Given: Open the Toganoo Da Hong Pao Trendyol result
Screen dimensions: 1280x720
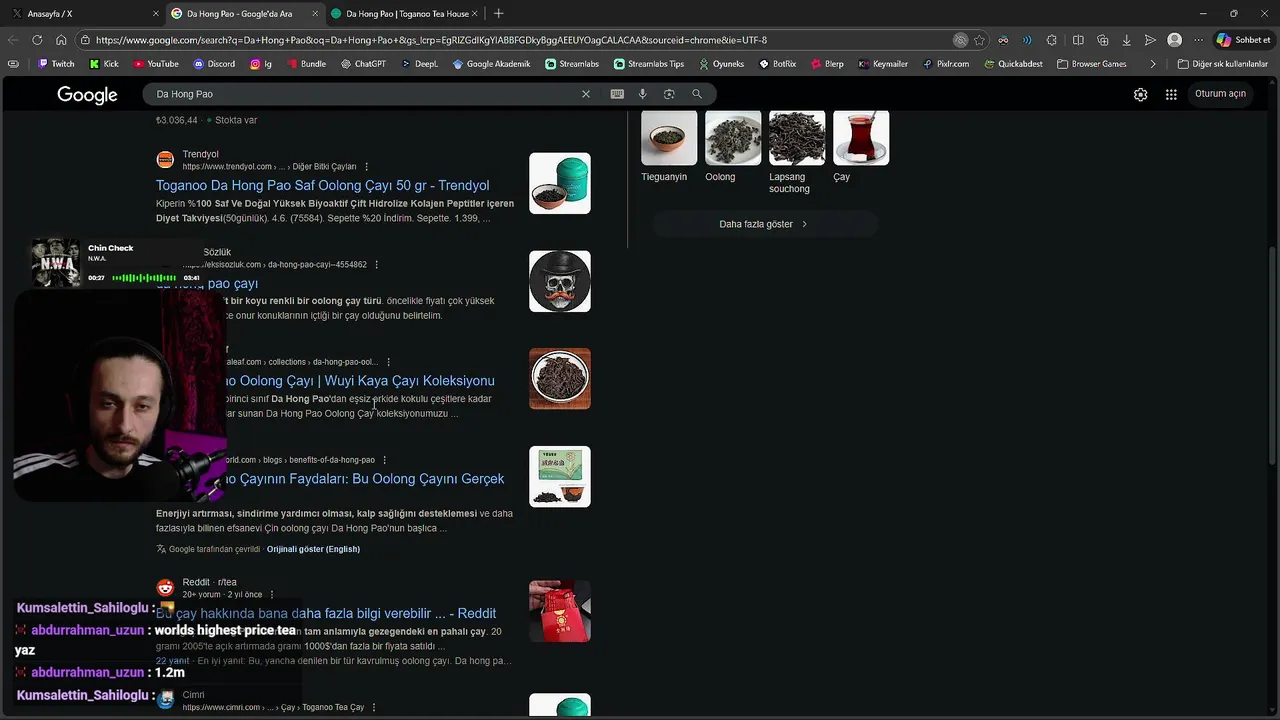Looking at the screenshot, I should (322, 185).
